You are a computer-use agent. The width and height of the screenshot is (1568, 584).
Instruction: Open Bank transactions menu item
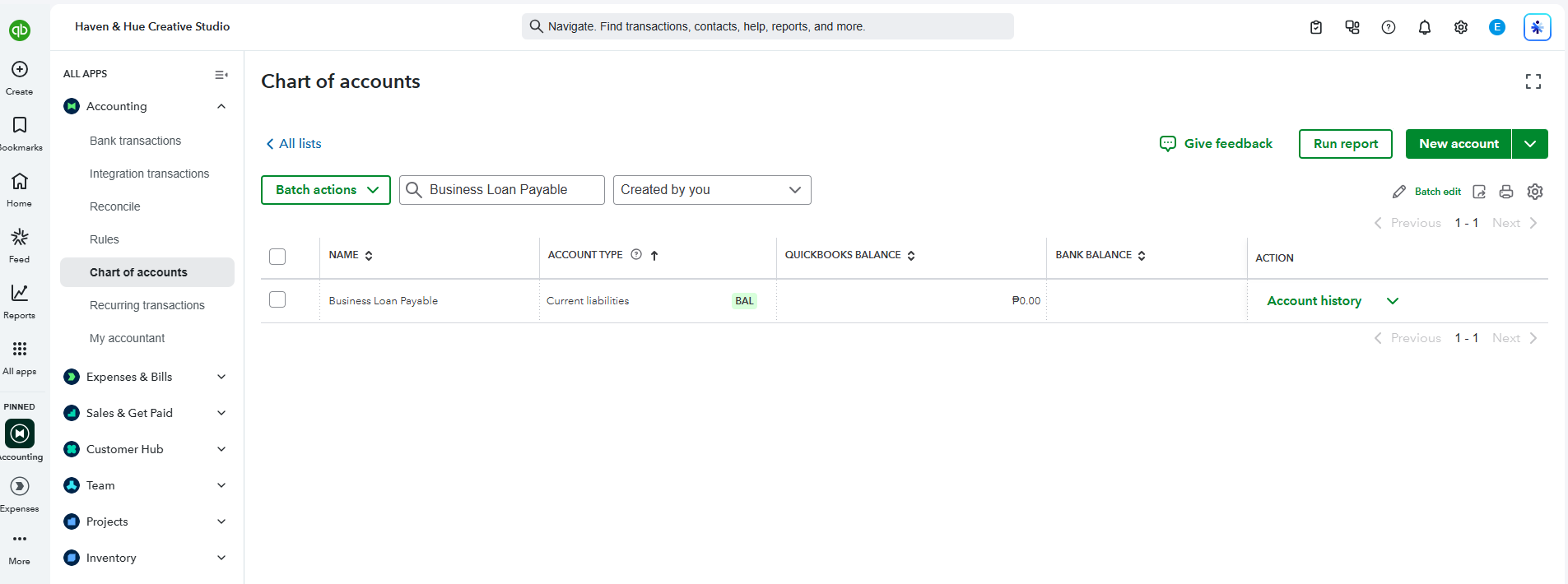pyautogui.click(x=135, y=141)
